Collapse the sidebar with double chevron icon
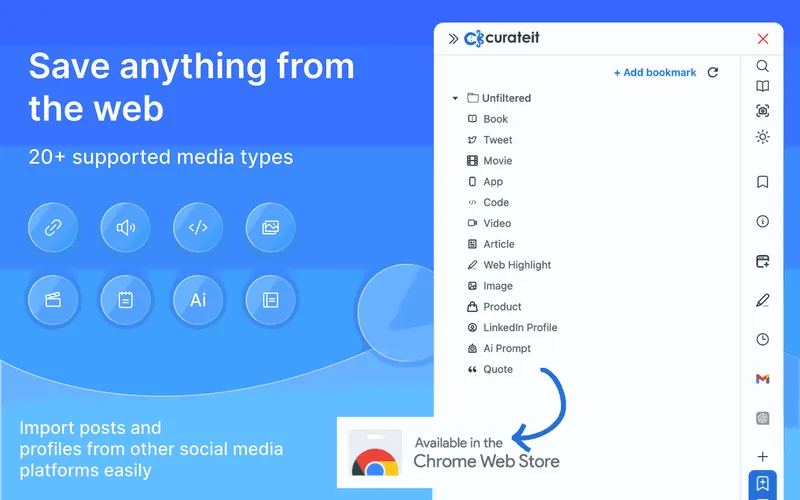The height and width of the screenshot is (500, 800). (453, 39)
